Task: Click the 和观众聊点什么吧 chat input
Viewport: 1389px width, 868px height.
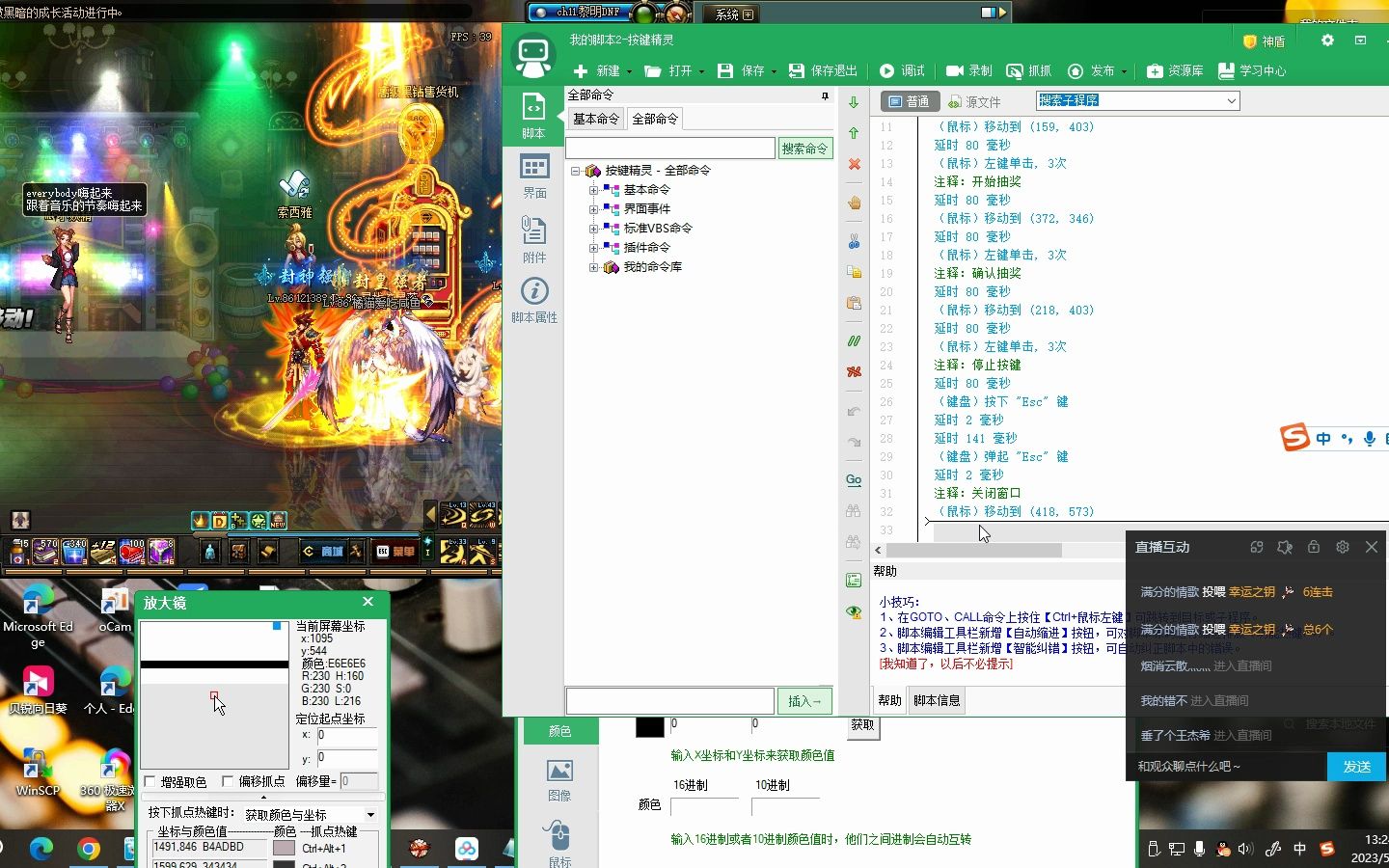Action: (x=1225, y=767)
